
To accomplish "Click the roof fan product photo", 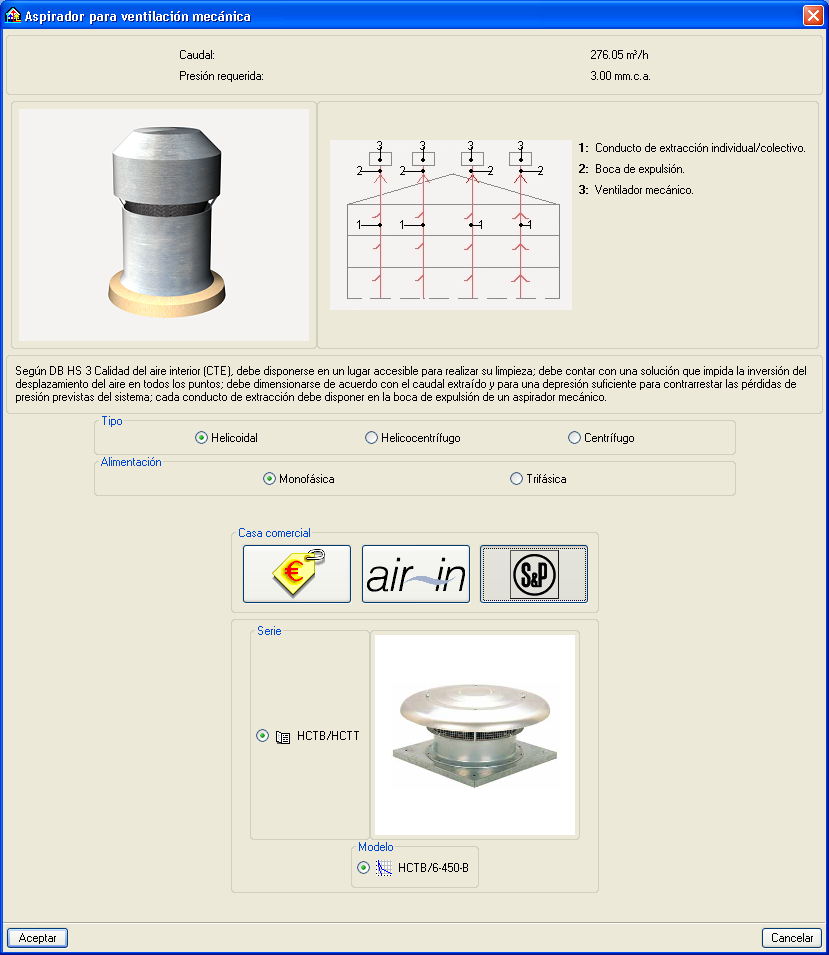I will tap(475, 735).
